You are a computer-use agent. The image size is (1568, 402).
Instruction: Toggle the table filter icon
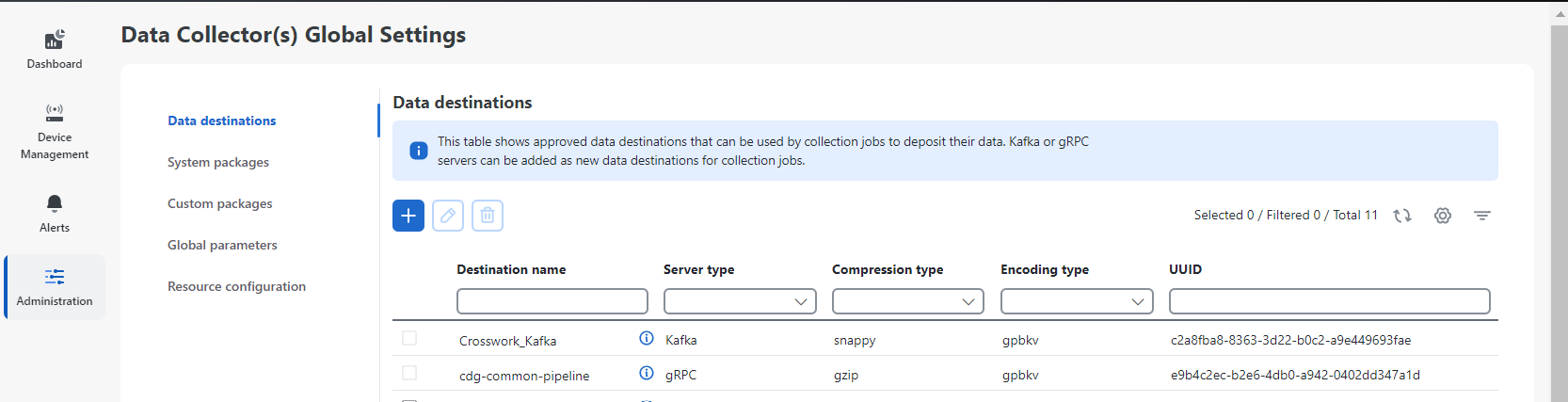[1482, 216]
